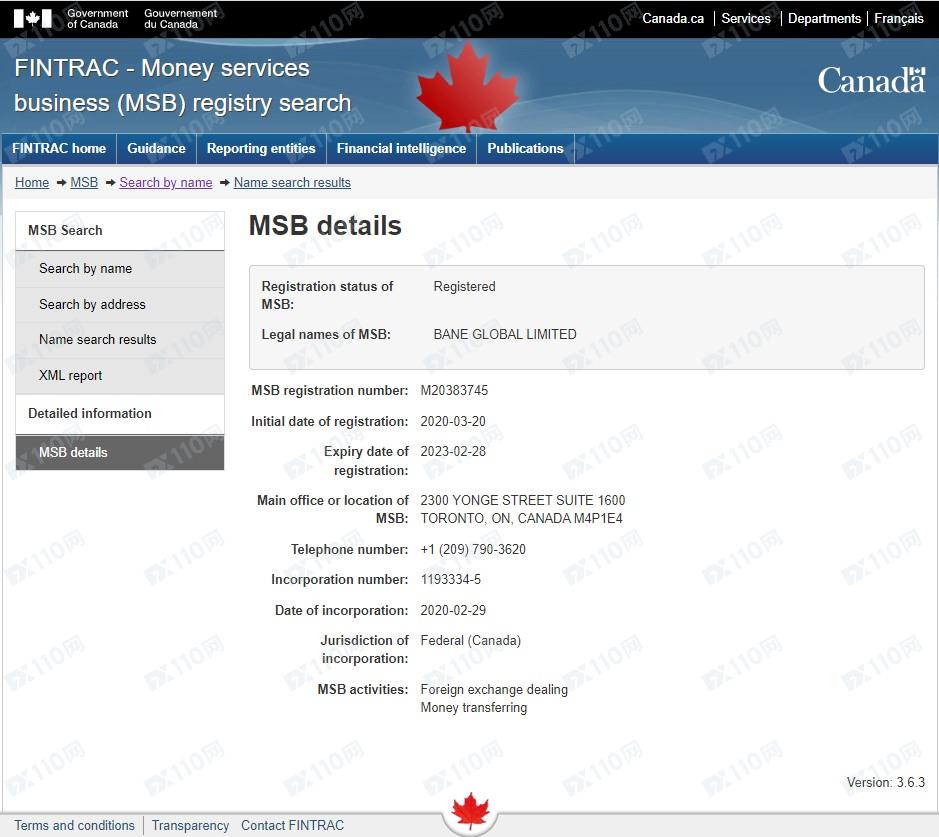
Task: Return to Name search results breadcrumb
Action: 292,183
